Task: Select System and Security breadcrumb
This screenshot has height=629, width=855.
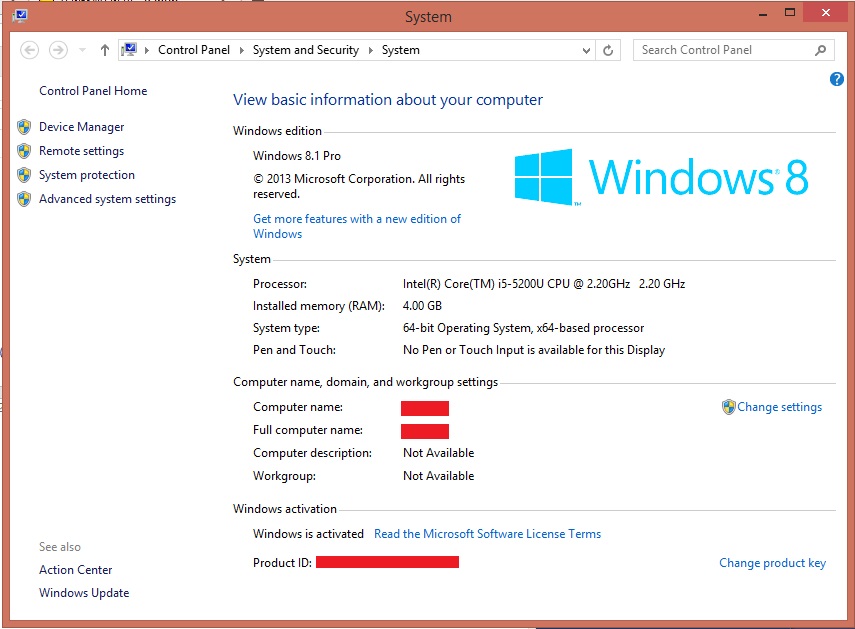Action: coord(306,50)
